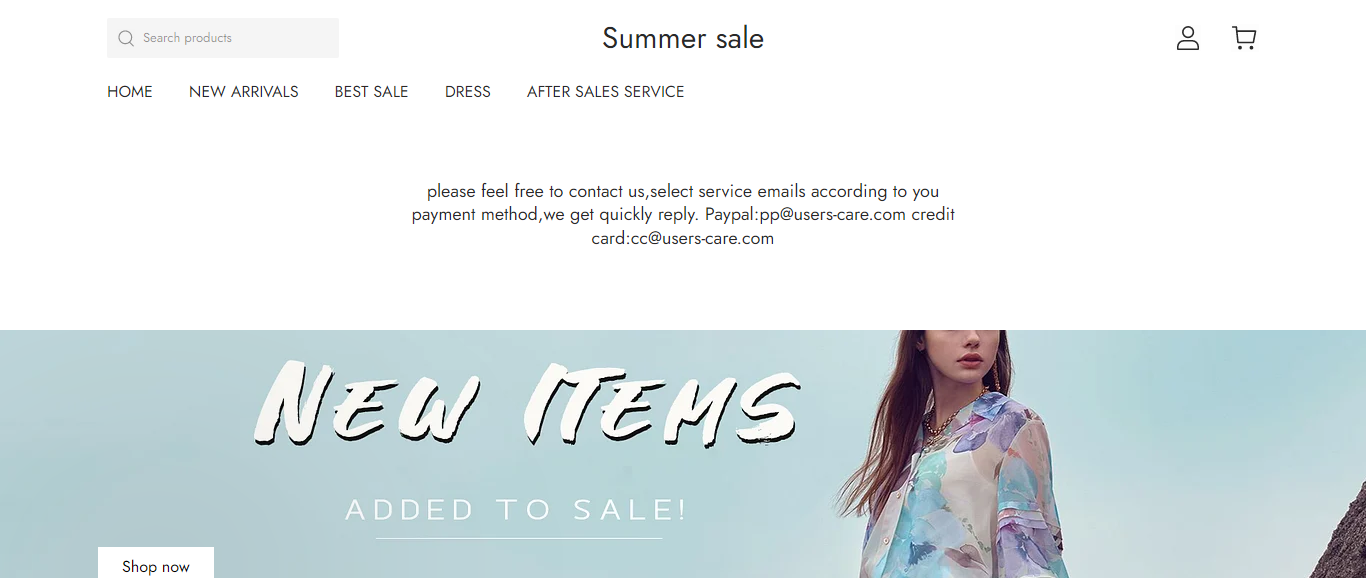Viewport: 1366px width, 578px height.
Task: Go to the HOME menu item
Action: tap(130, 92)
